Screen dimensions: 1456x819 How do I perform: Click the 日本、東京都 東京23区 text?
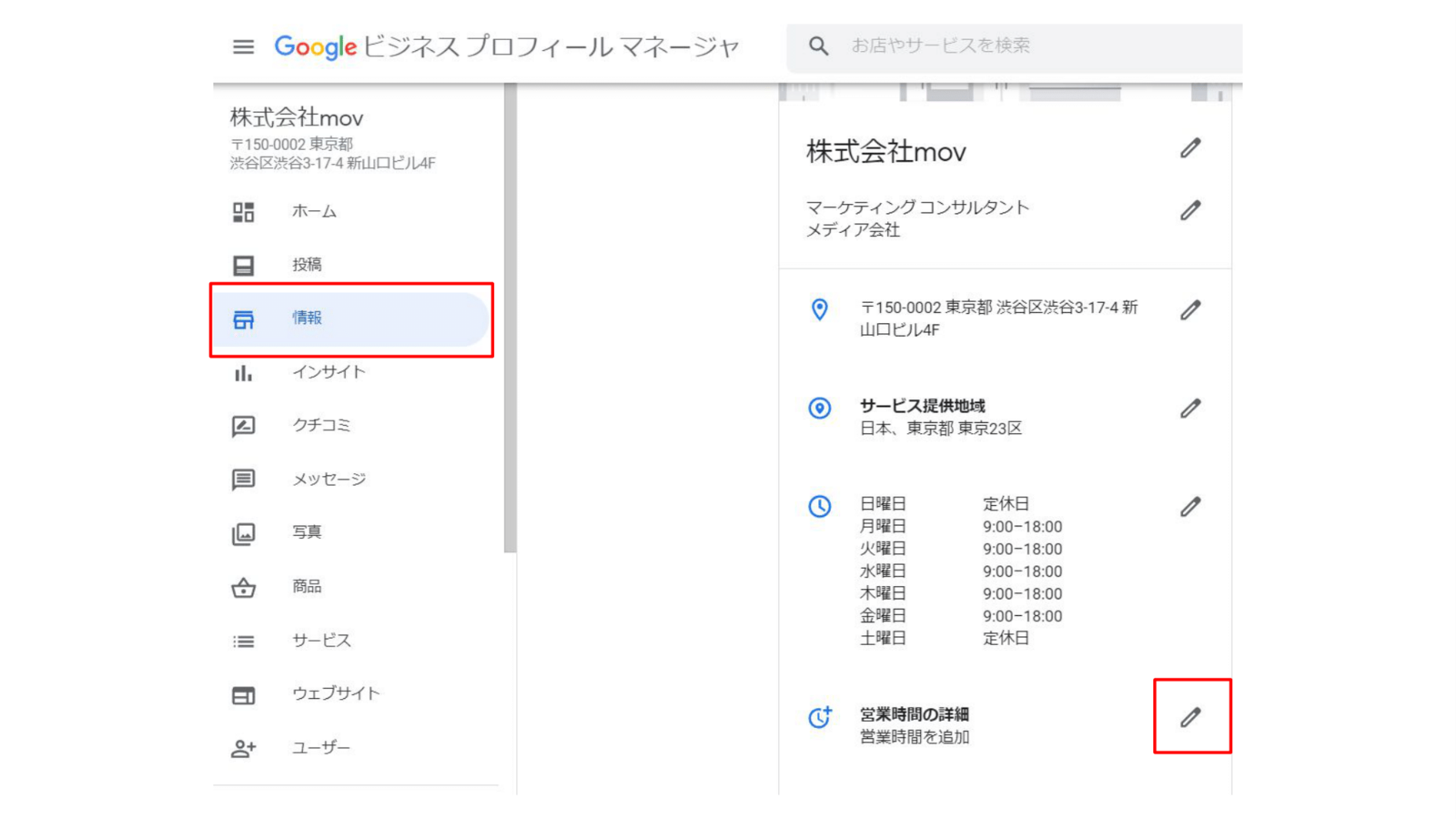[941, 429]
